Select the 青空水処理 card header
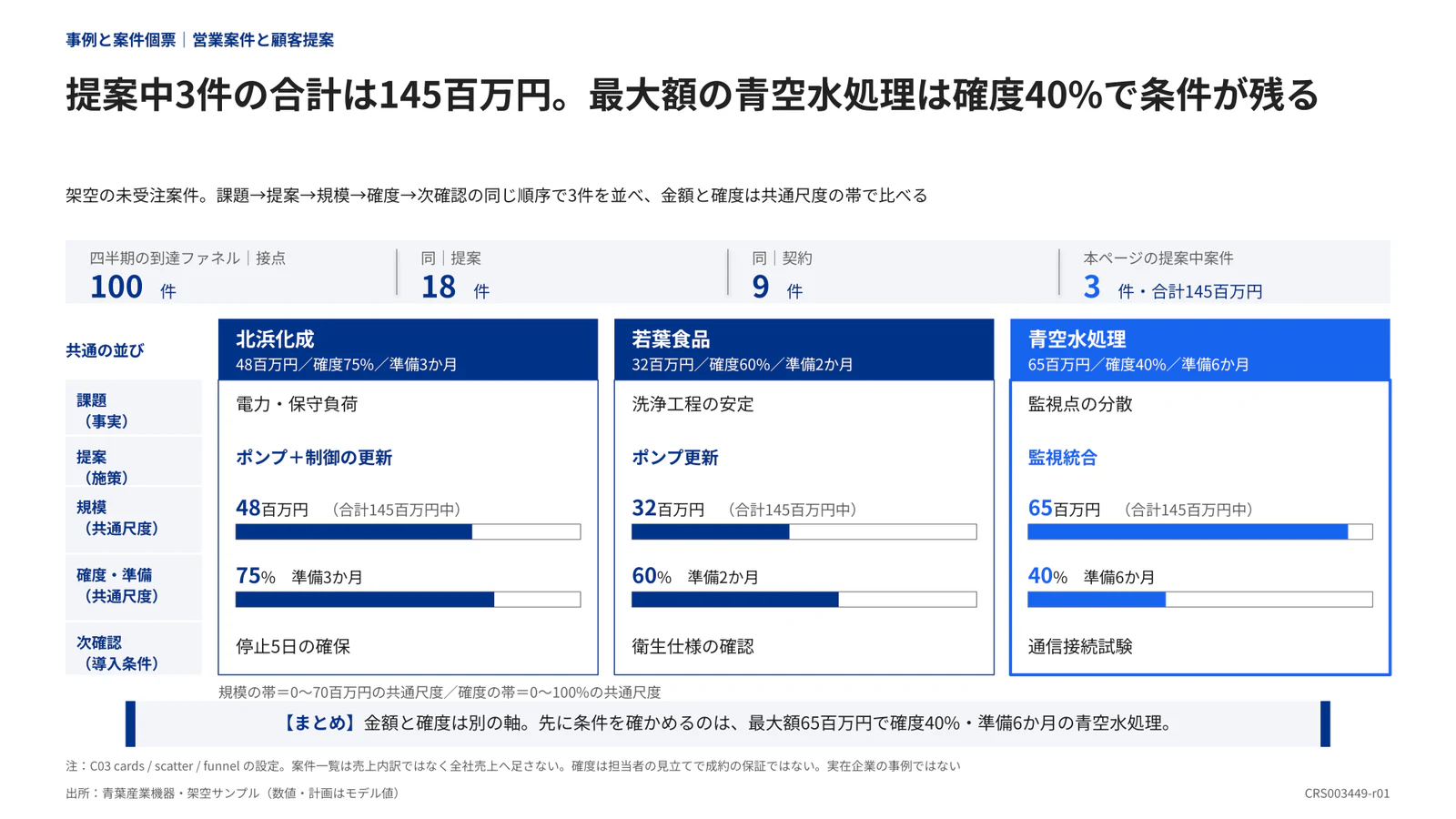Screen dimensions: 1456x819 pyautogui.click(x=1199, y=349)
